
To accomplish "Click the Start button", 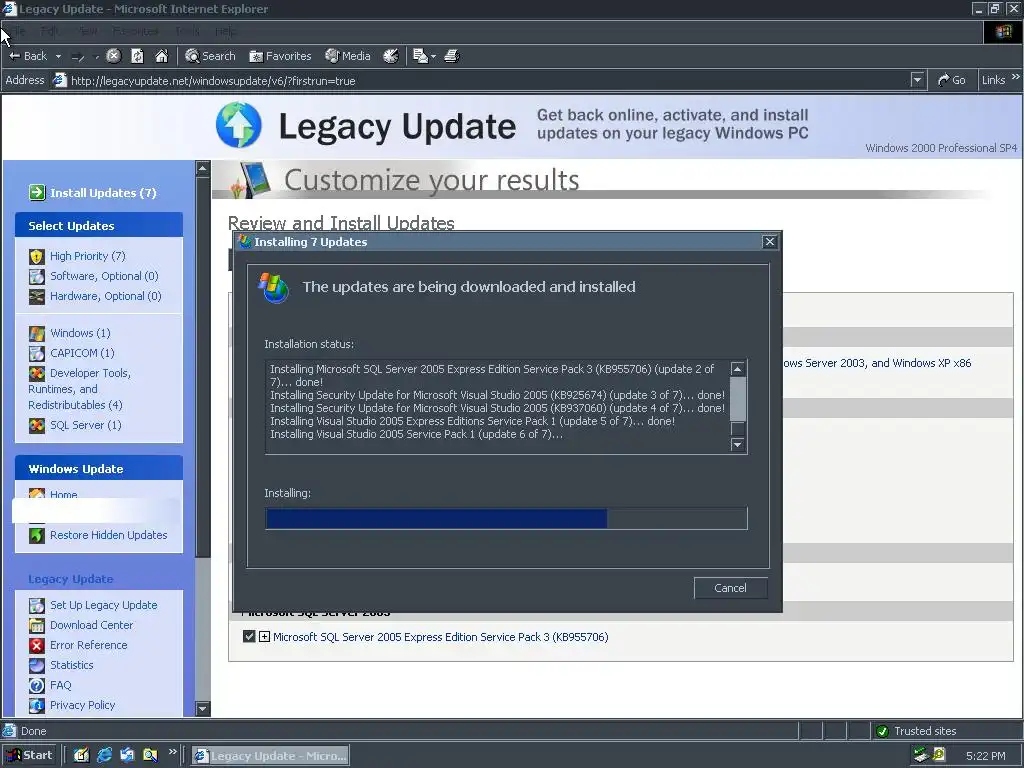I will tap(30, 755).
